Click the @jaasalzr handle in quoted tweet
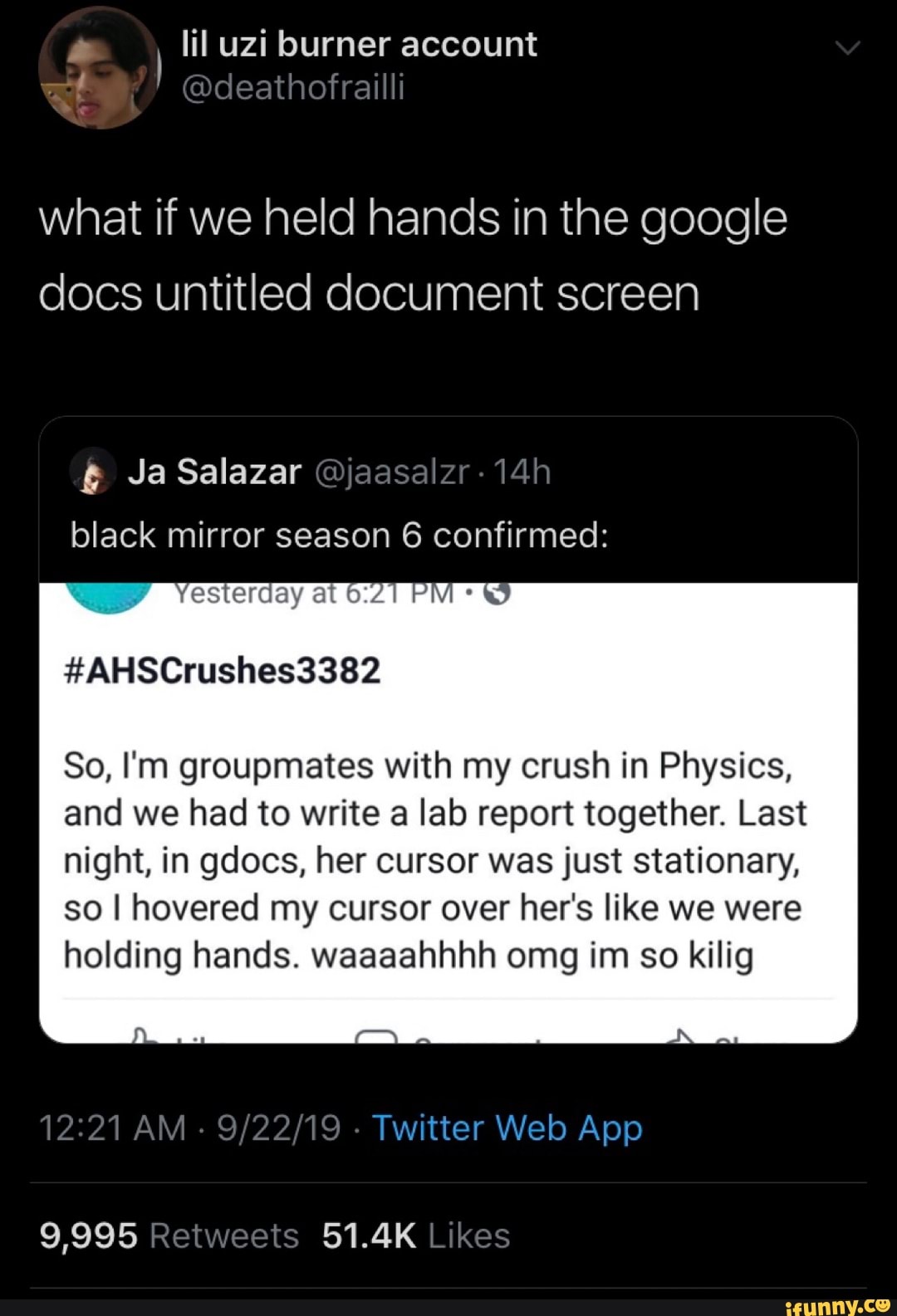Viewport: 897px width, 1316px height. click(392, 472)
